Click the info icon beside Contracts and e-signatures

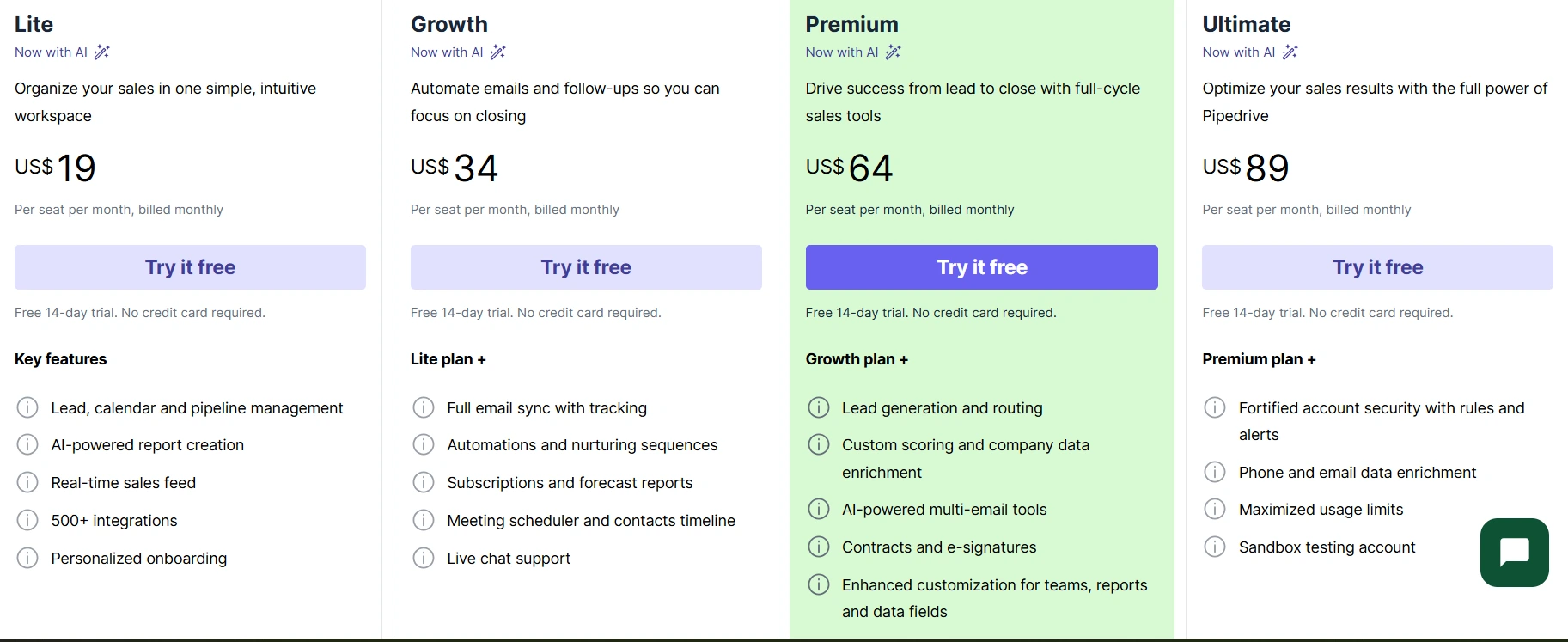pyautogui.click(x=819, y=547)
